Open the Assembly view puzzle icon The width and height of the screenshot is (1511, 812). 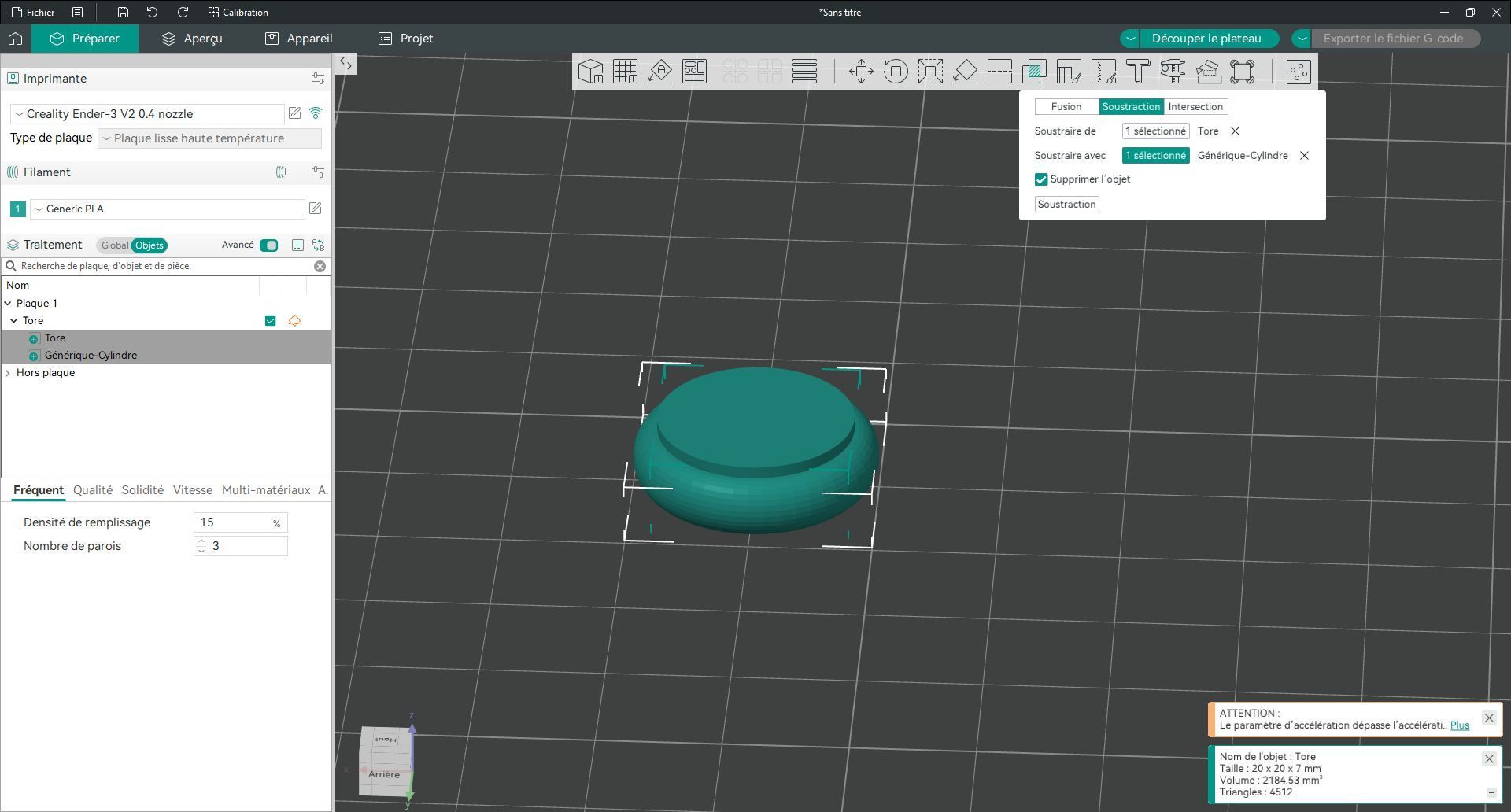point(1299,72)
